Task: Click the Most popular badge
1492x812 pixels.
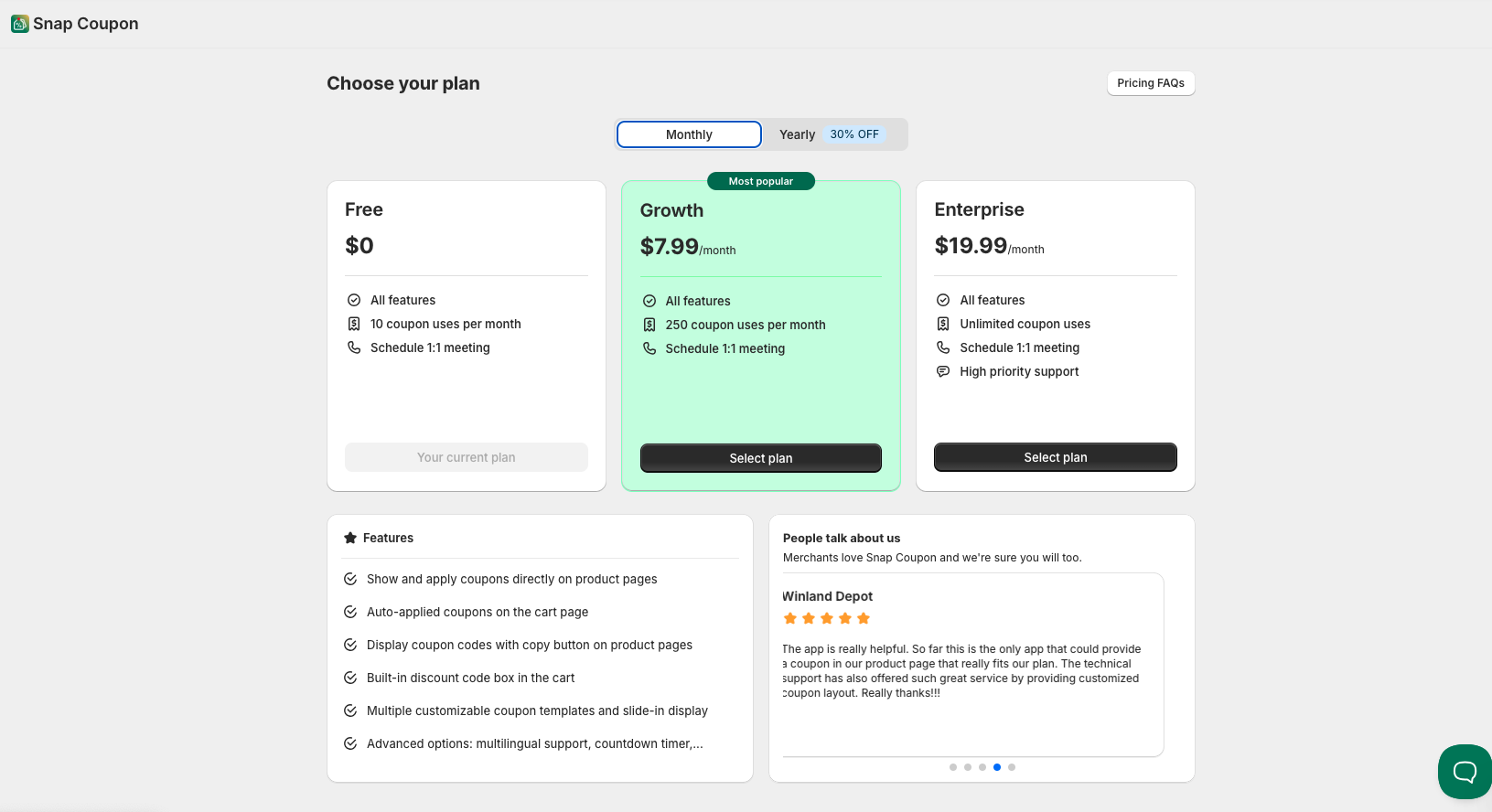Action: (x=761, y=181)
